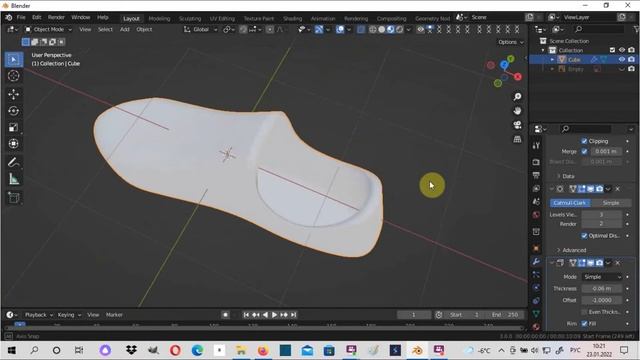Select Simple subdivision type
This screenshot has height=360, width=640.
[611, 203]
